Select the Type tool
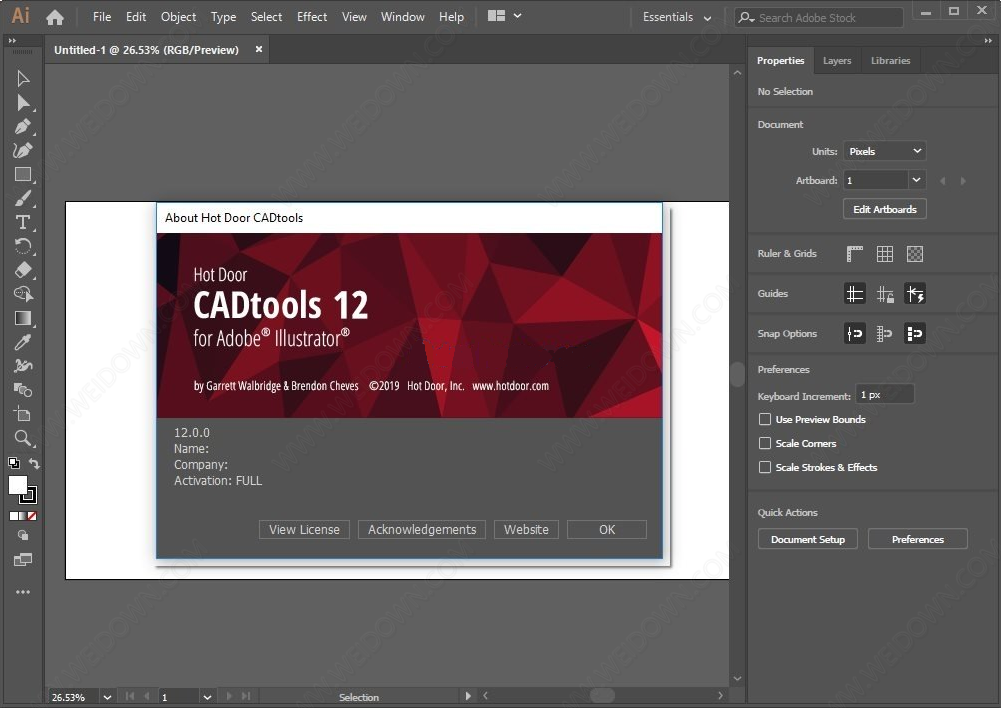 click(23, 222)
